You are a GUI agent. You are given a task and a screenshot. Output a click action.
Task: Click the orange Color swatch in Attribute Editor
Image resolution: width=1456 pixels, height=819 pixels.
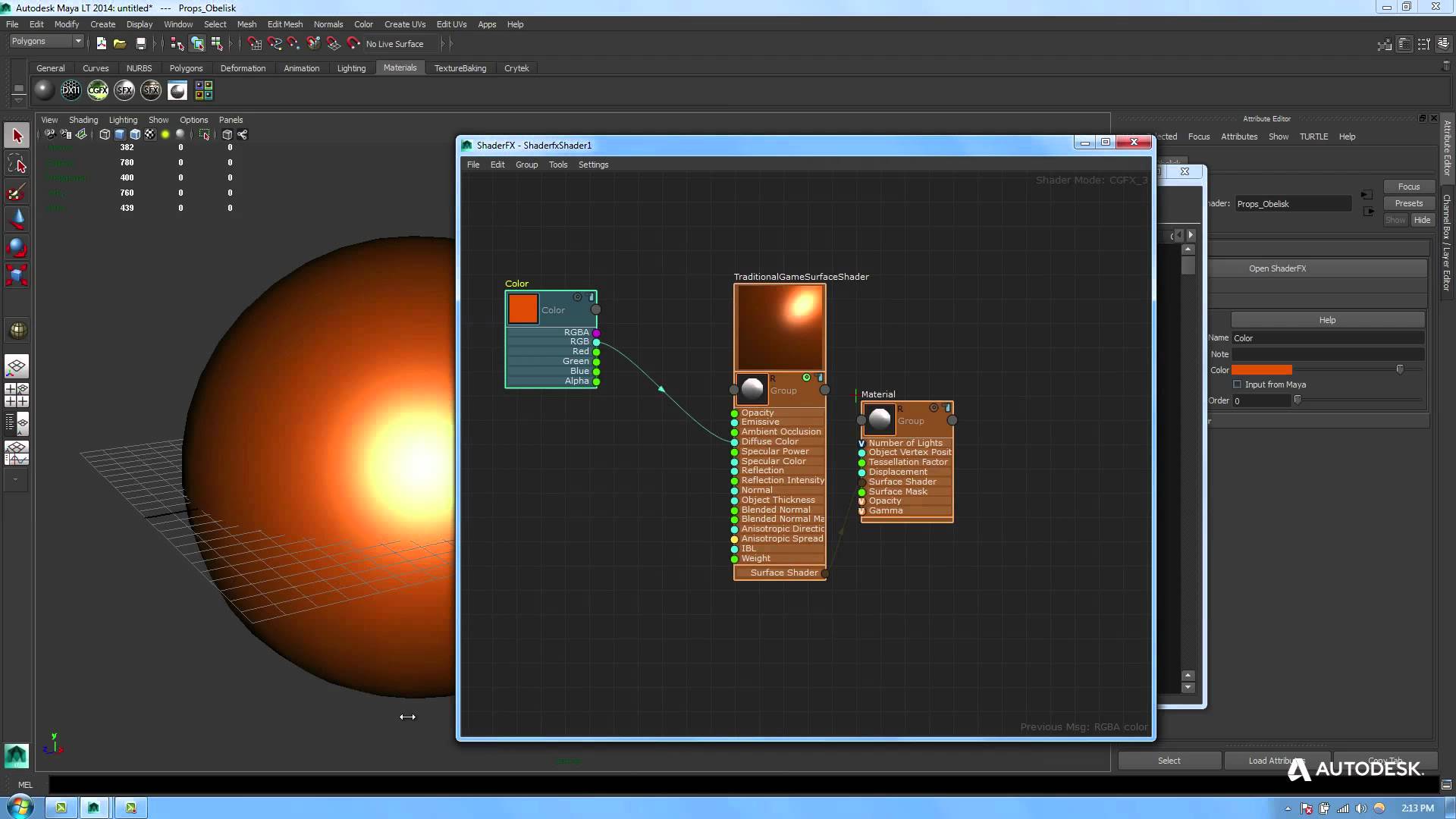point(1260,370)
